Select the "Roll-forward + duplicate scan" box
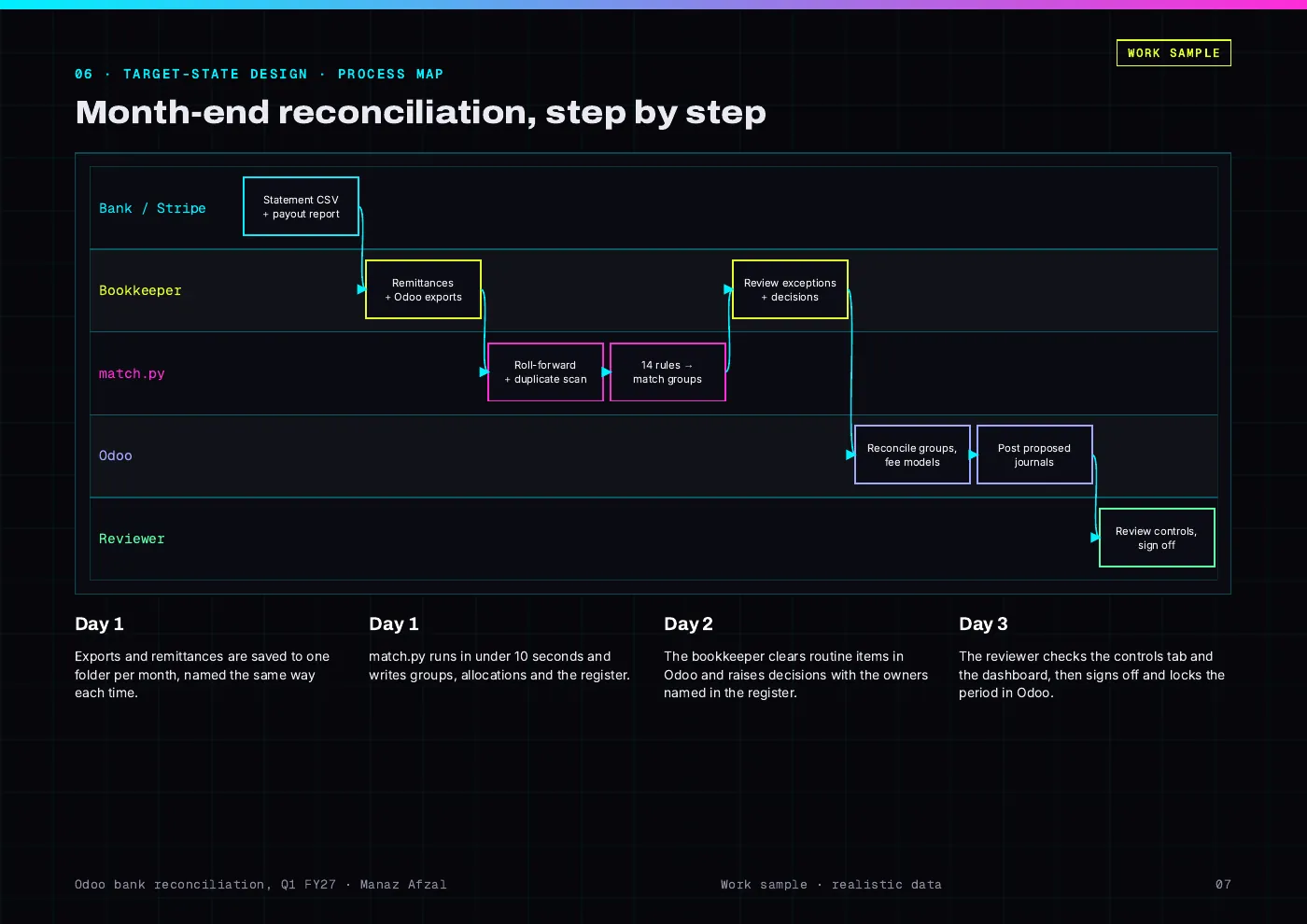The image size is (1307, 924). pos(545,372)
